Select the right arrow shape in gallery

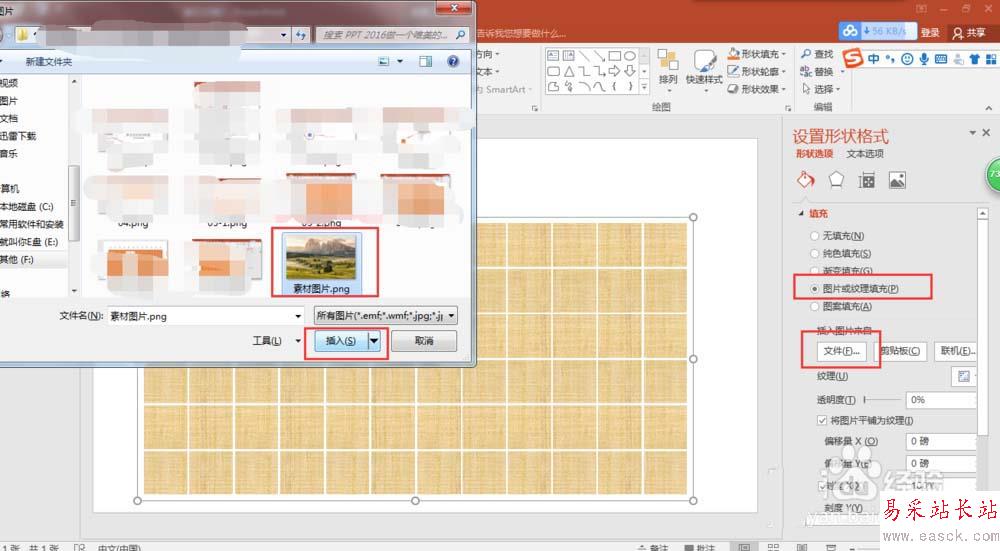click(615, 71)
